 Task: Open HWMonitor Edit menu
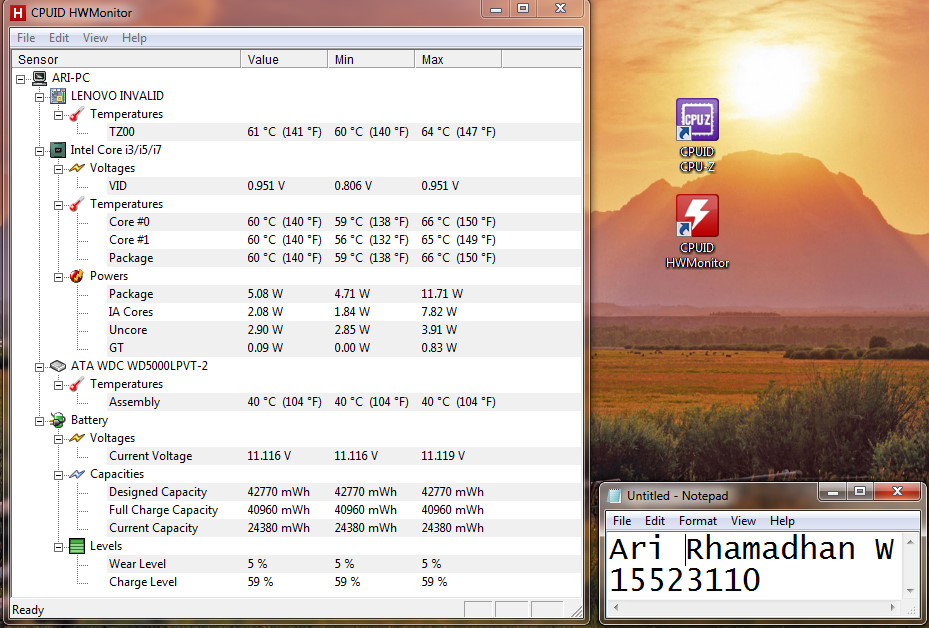pyautogui.click(x=59, y=38)
